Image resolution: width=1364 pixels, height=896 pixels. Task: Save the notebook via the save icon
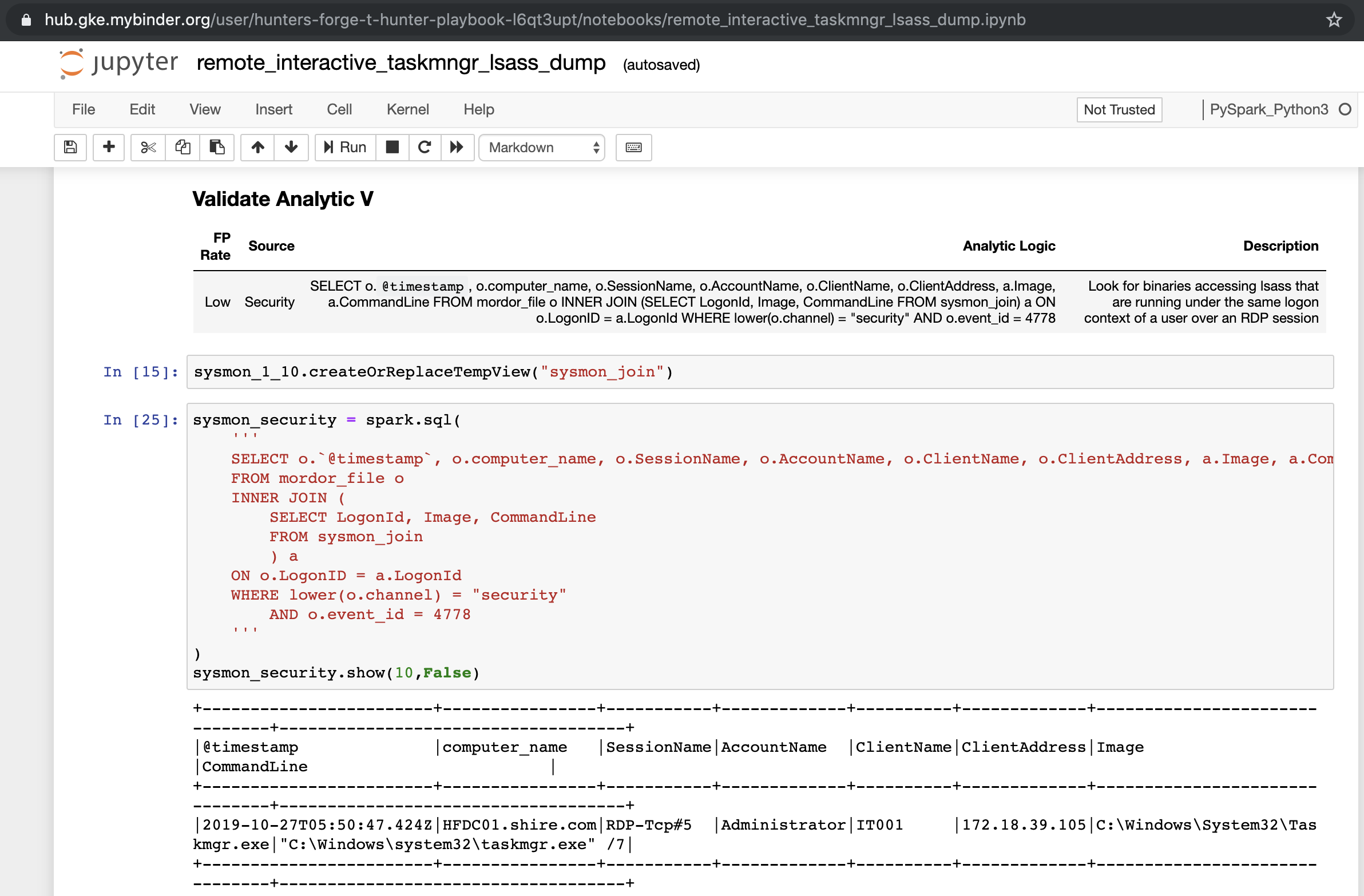70,147
